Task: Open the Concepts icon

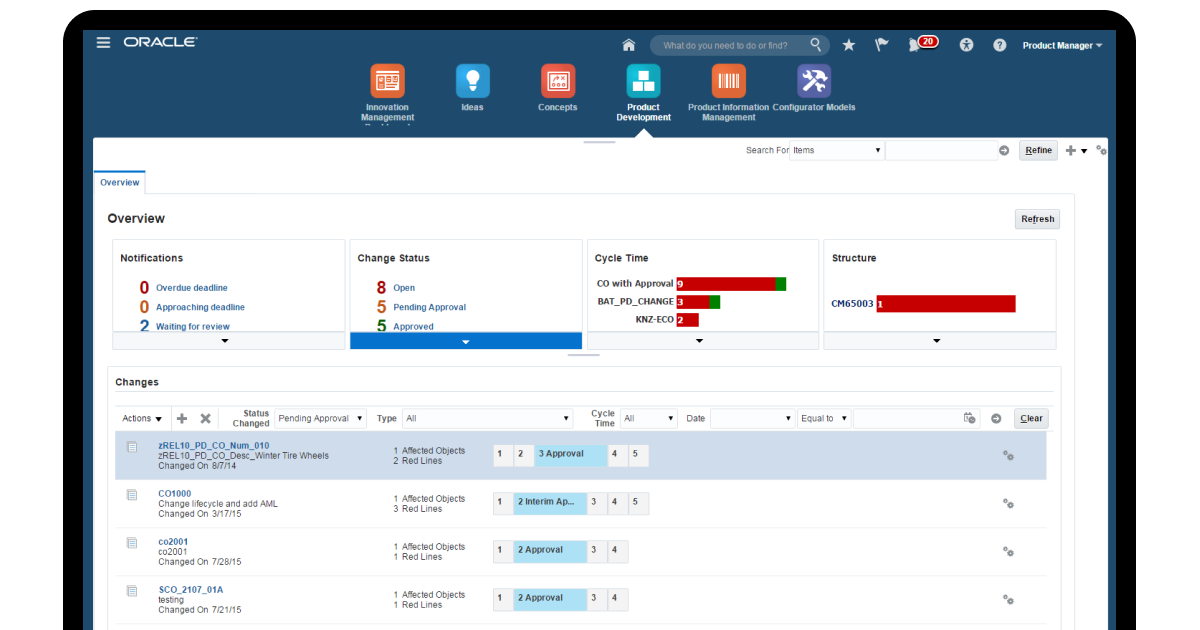Action: [x=557, y=80]
